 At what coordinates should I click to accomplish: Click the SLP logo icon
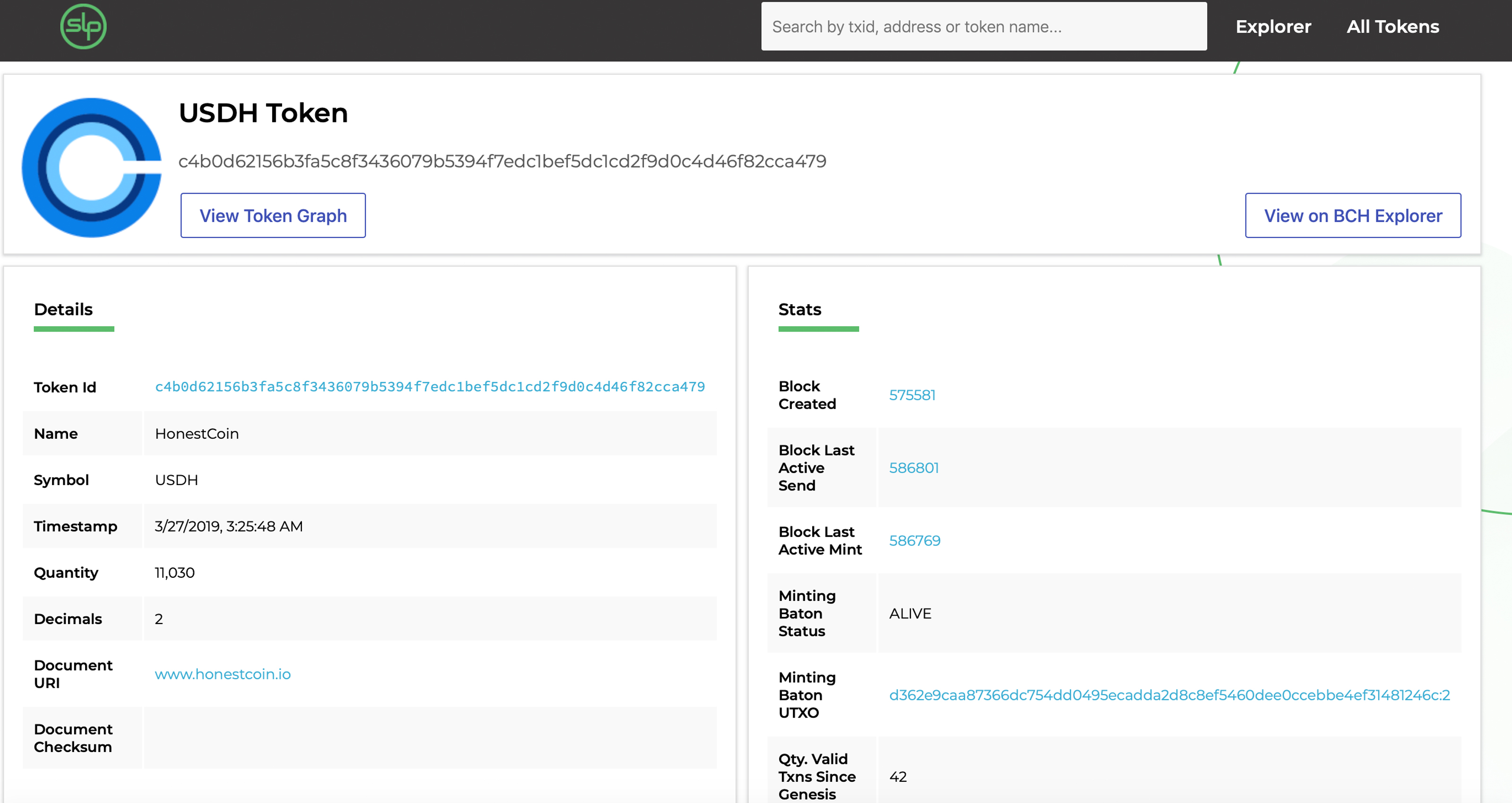point(83,26)
